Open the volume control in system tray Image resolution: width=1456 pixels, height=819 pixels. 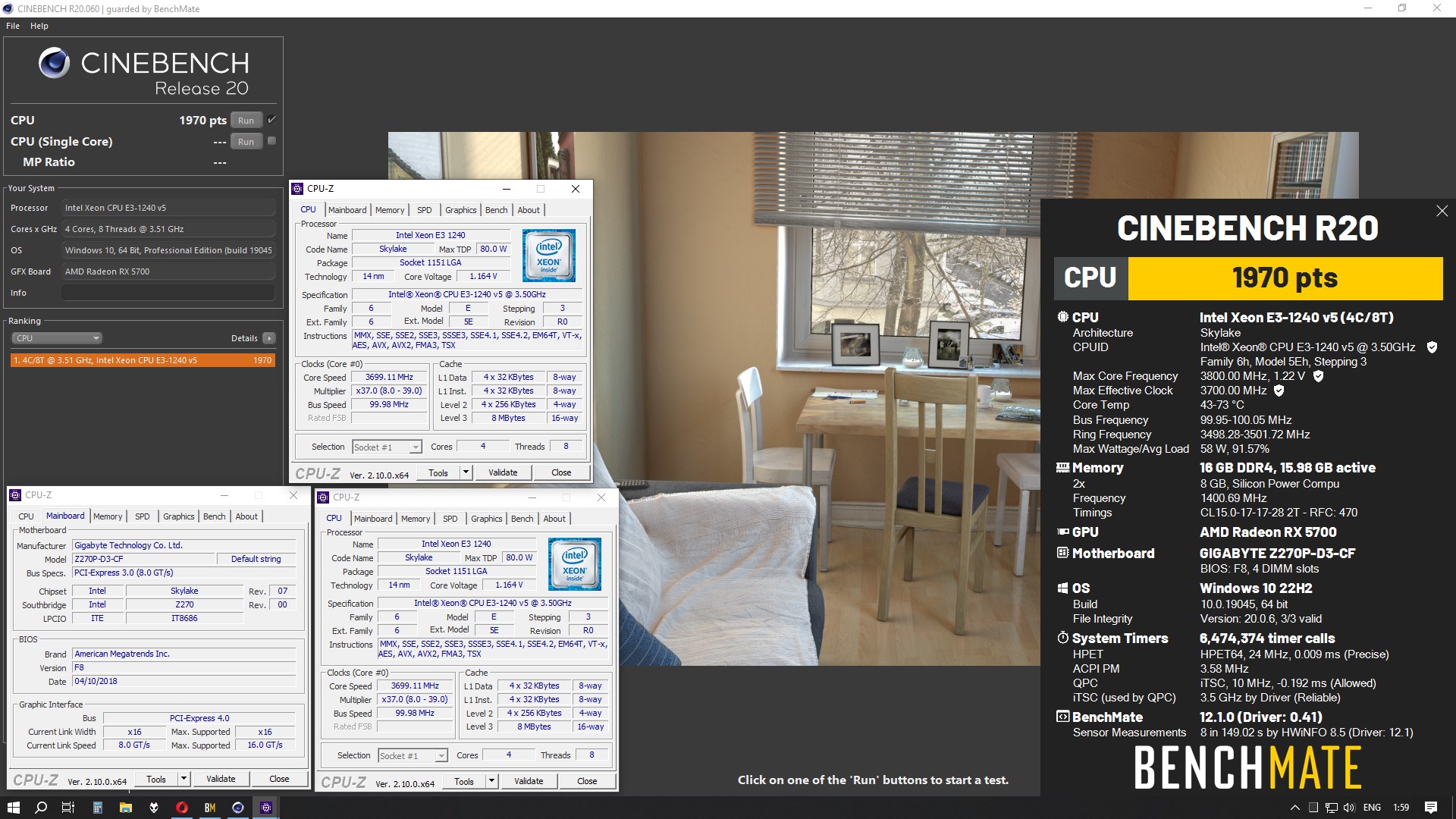coord(1349,808)
